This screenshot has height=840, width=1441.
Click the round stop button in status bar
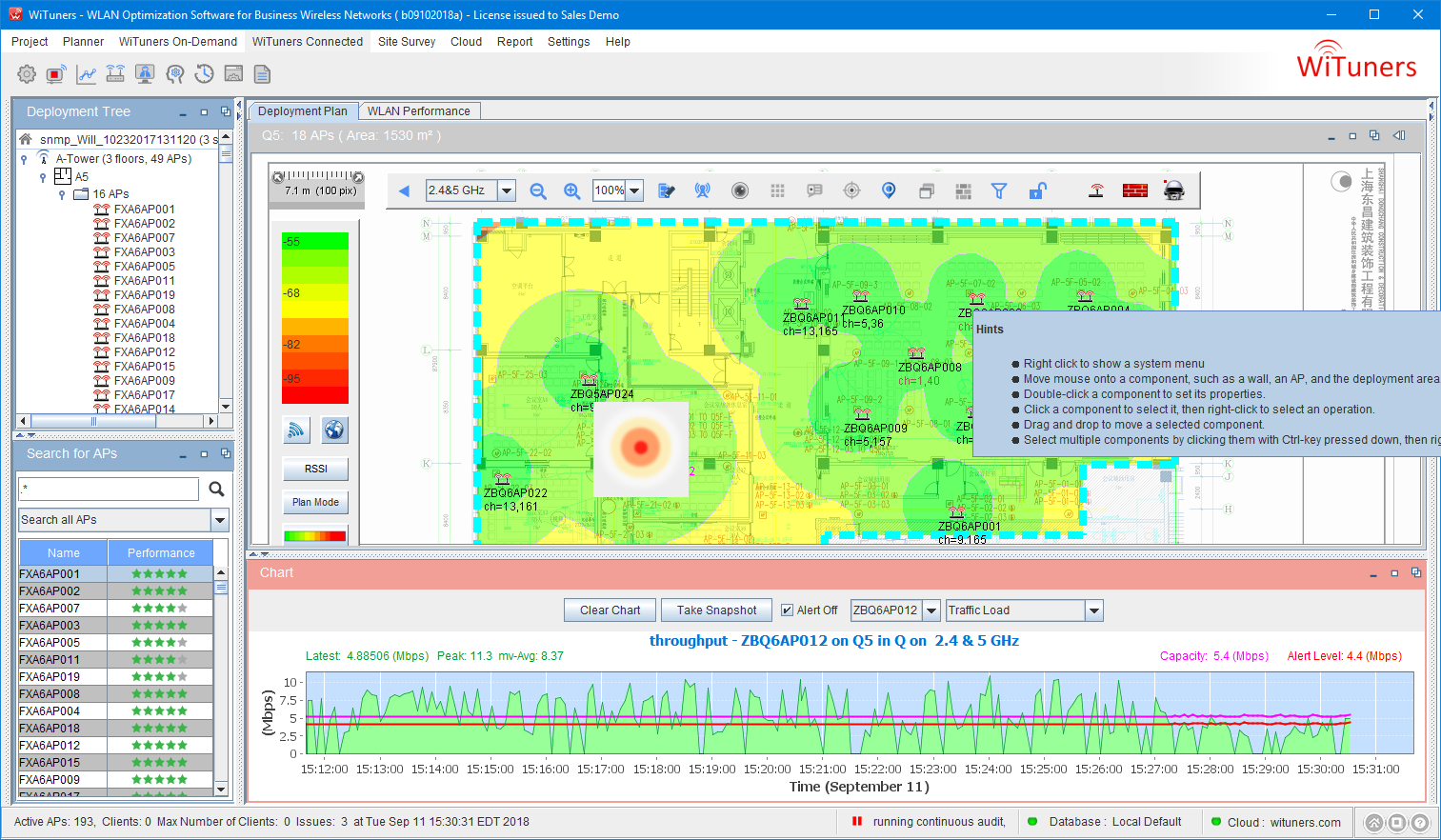click(x=1397, y=823)
